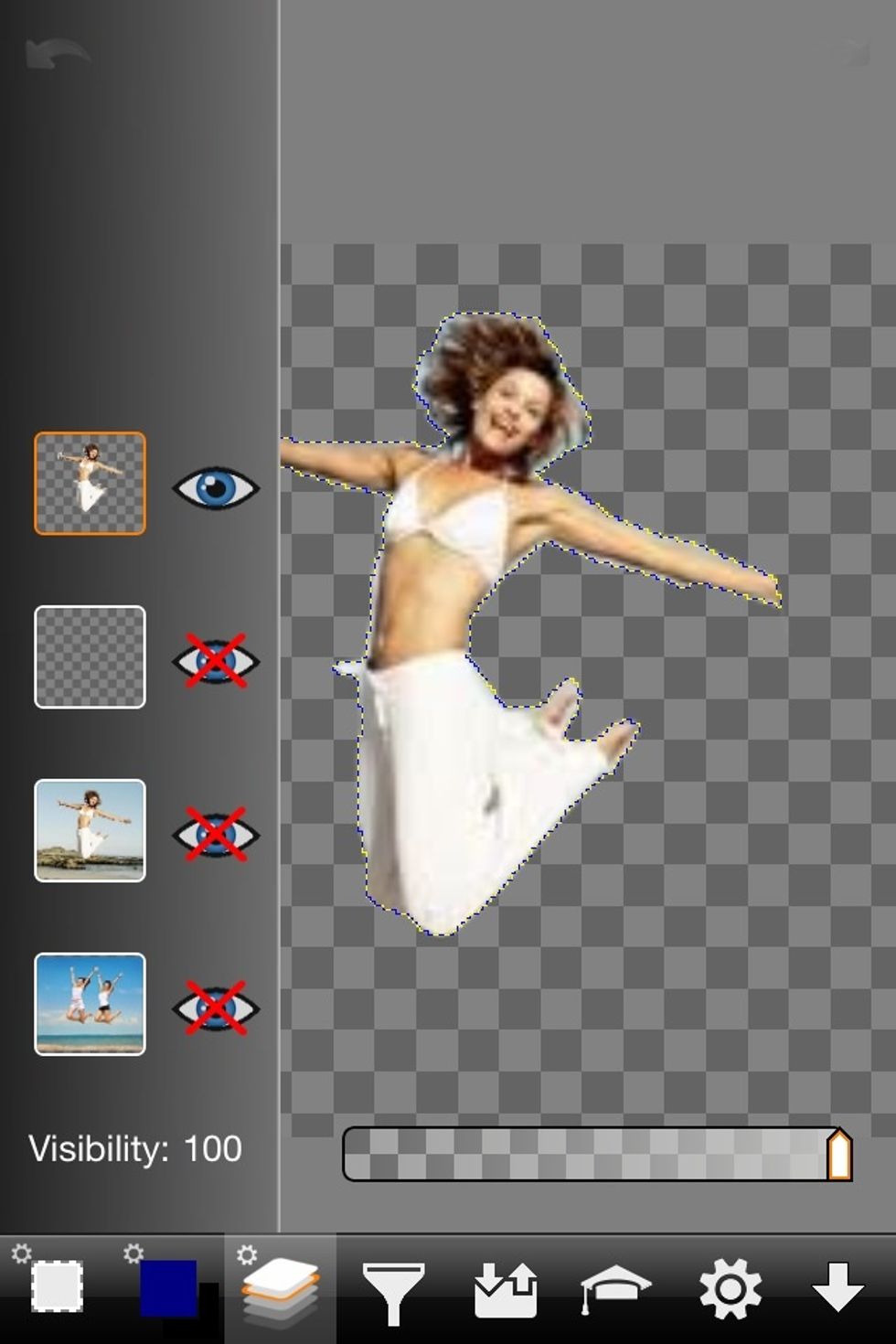Hide the top cutout woman layer
Viewport: 896px width, 1344px height.
point(216,487)
